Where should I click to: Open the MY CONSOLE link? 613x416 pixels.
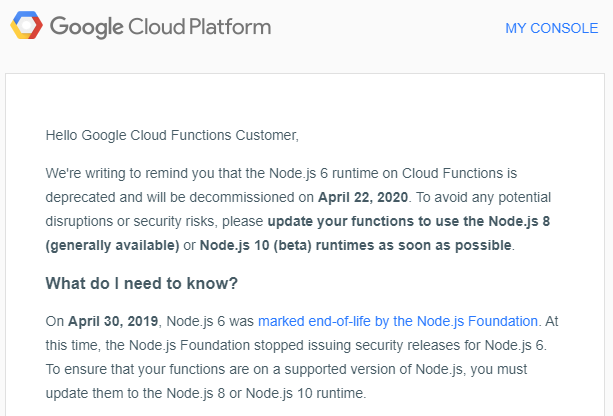[x=552, y=28]
